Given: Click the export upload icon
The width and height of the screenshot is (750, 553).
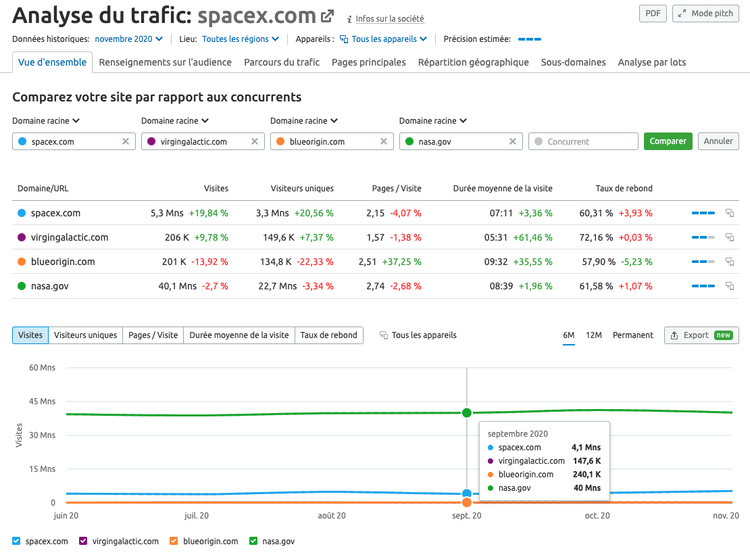Looking at the screenshot, I should [674, 335].
